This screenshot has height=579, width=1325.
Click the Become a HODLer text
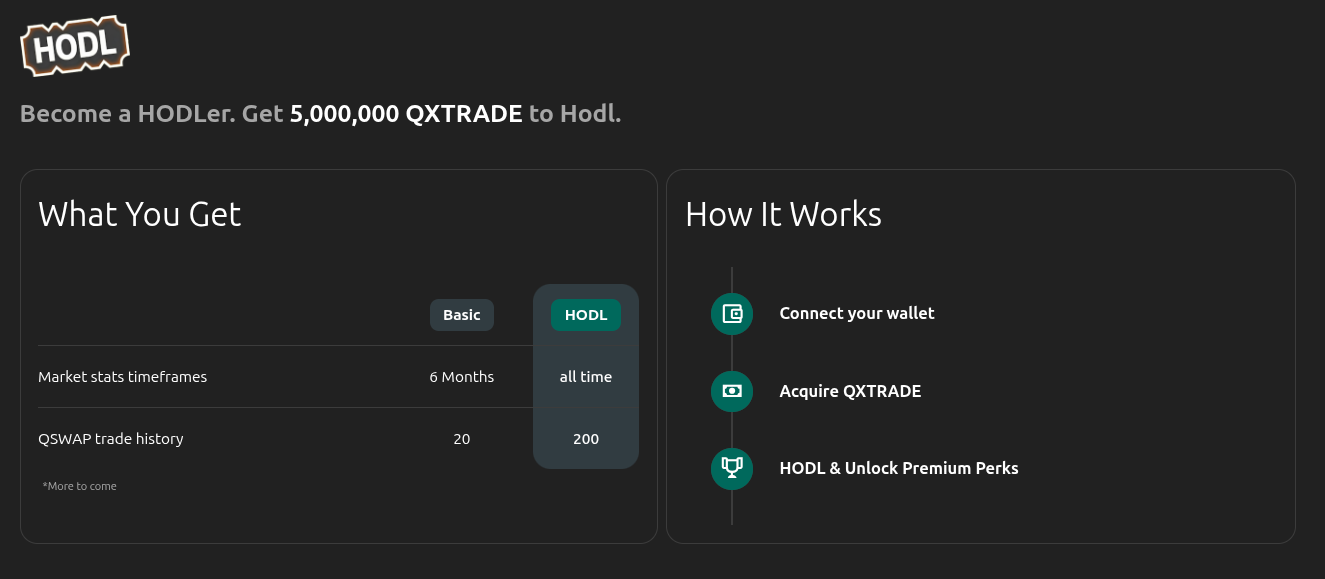127,114
